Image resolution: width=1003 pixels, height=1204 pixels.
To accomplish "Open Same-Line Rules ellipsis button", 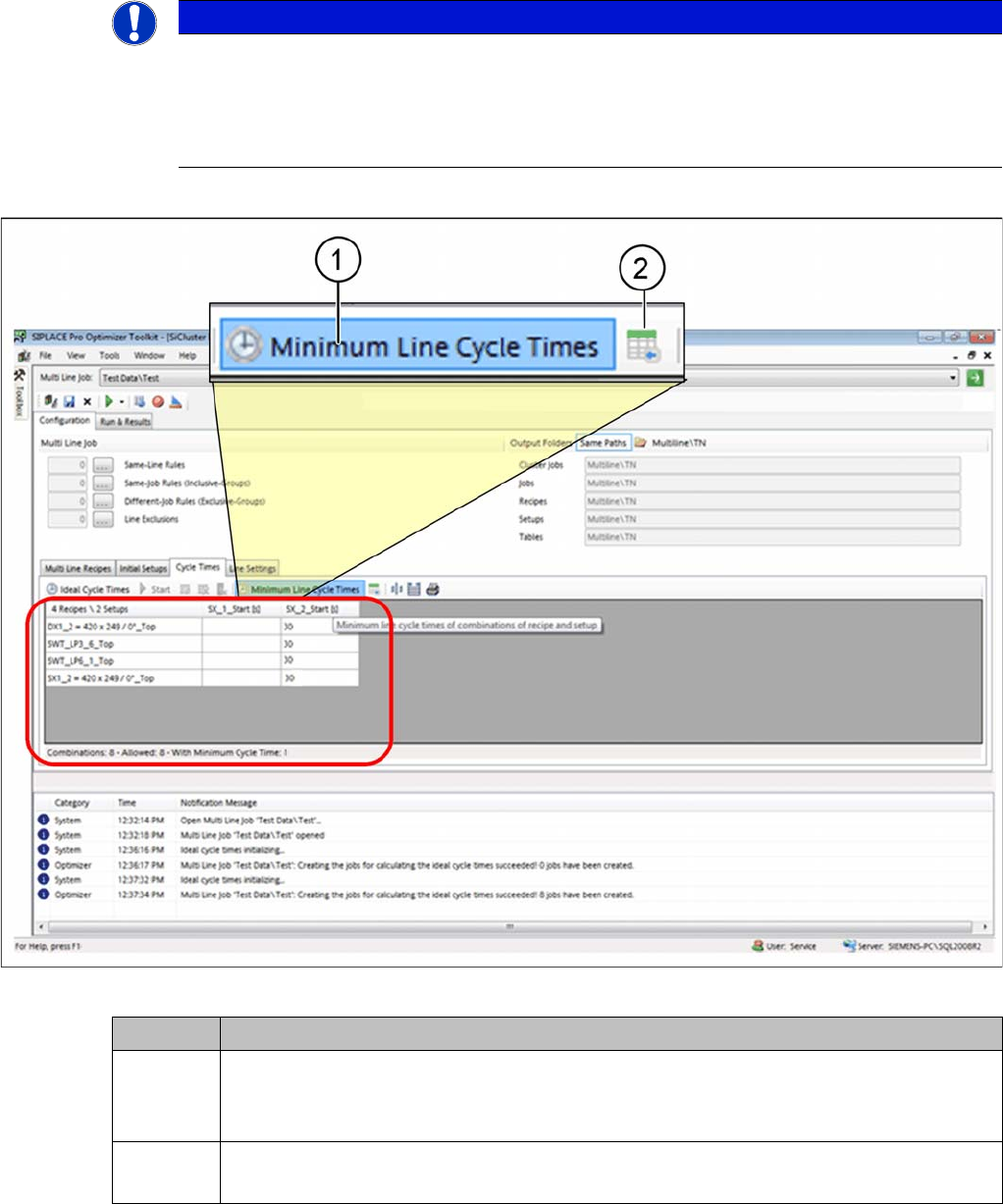I will coord(103,465).
